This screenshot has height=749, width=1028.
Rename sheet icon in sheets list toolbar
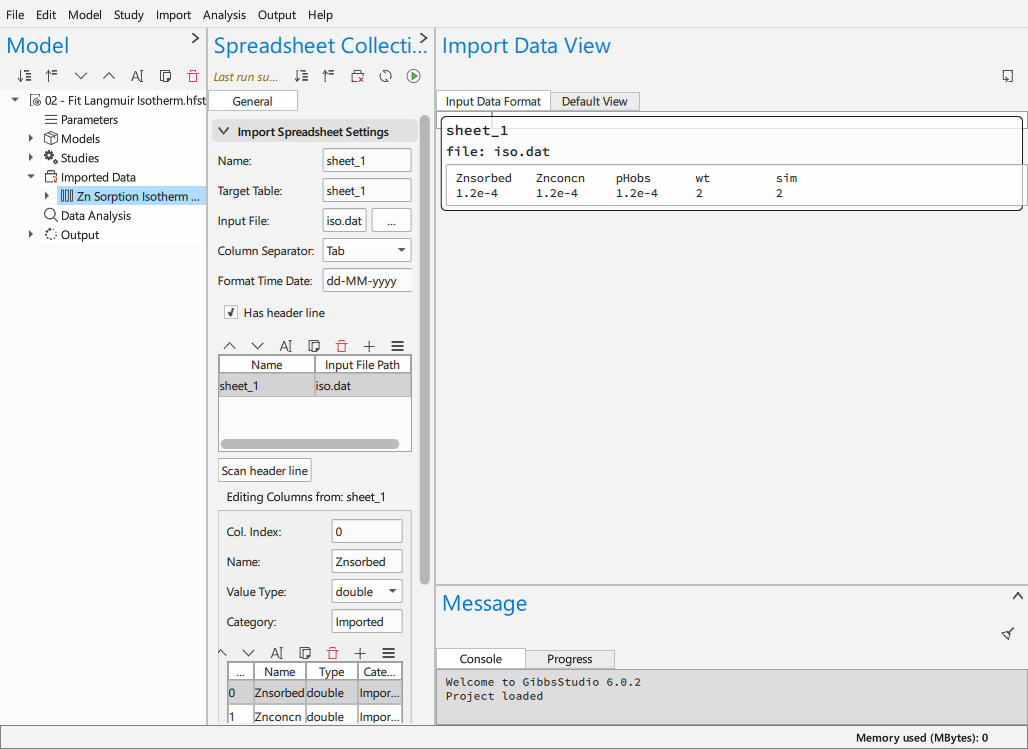[x=286, y=346]
